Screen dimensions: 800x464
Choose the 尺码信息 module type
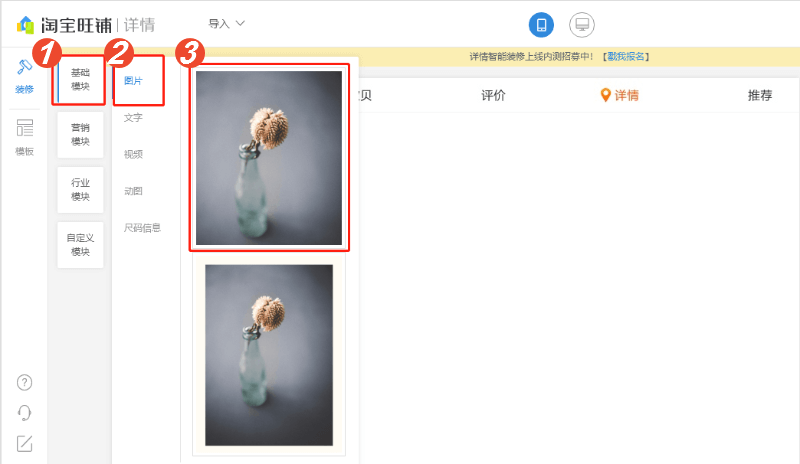pos(142,228)
